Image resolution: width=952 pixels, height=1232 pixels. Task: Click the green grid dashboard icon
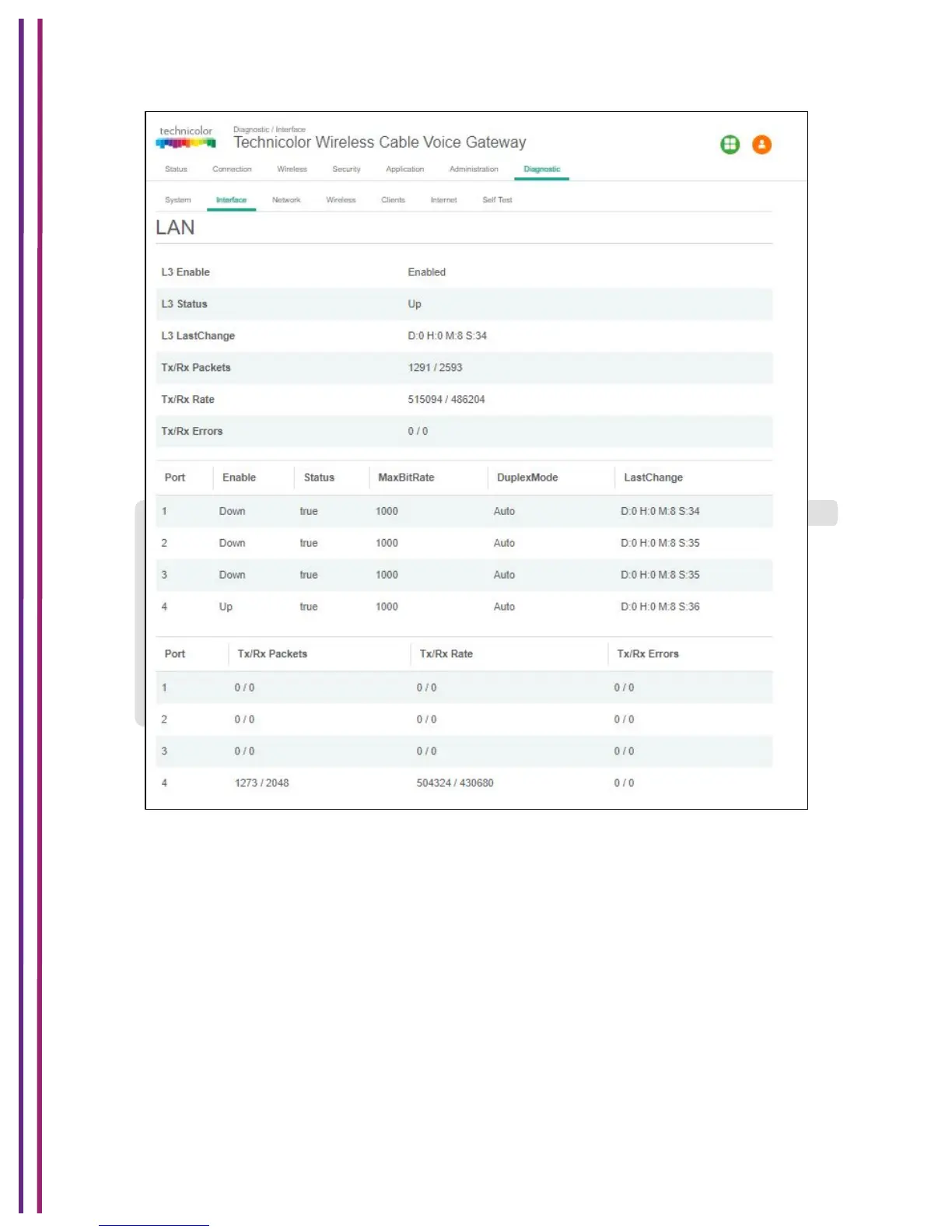(730, 145)
